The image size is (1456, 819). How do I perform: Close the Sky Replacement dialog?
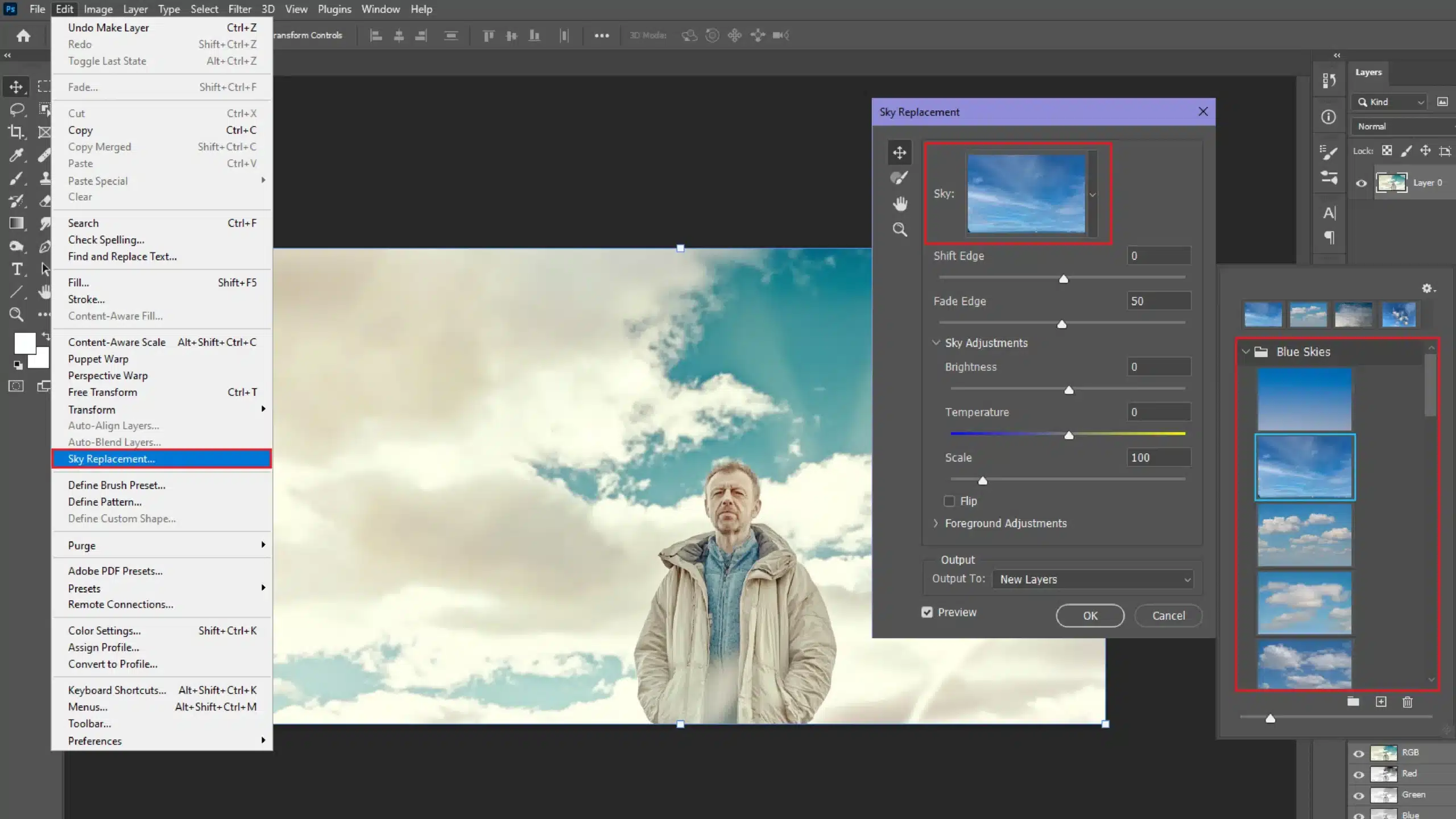click(1203, 111)
